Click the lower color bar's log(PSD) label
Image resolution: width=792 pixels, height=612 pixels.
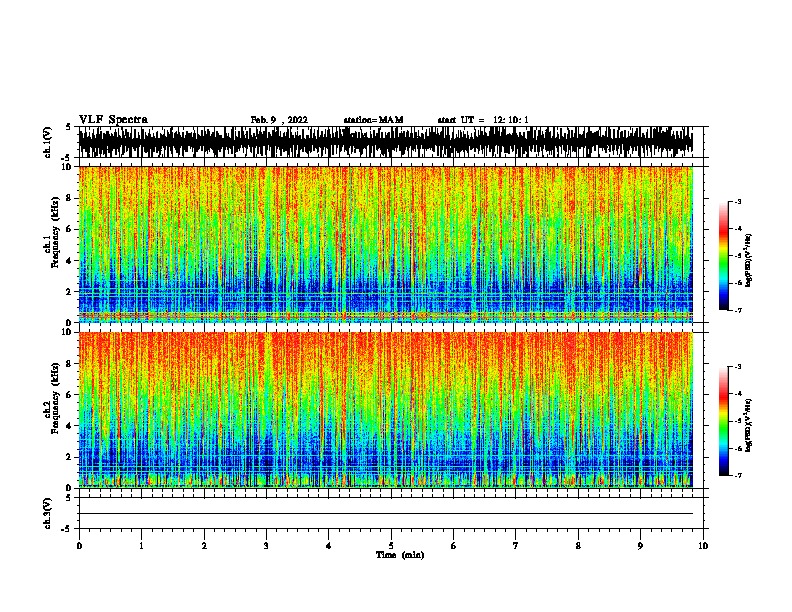tap(748, 425)
